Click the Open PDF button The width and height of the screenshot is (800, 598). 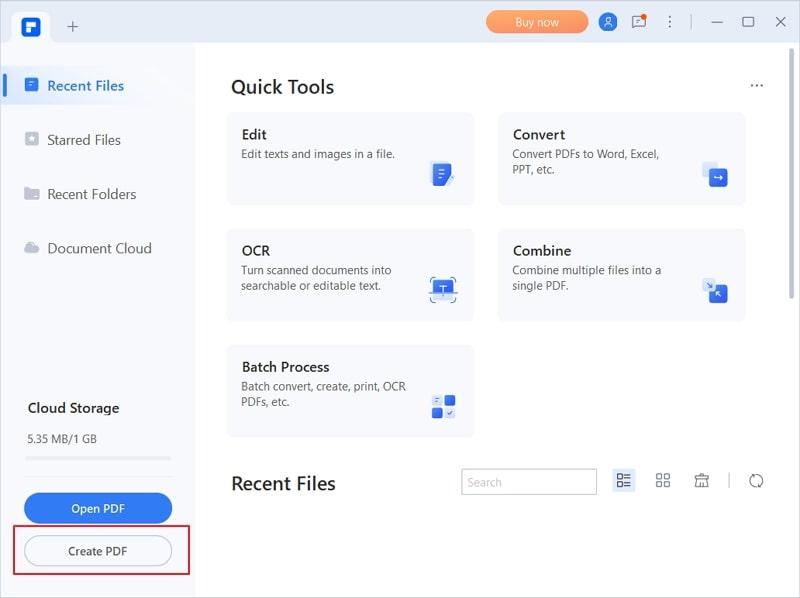98,508
